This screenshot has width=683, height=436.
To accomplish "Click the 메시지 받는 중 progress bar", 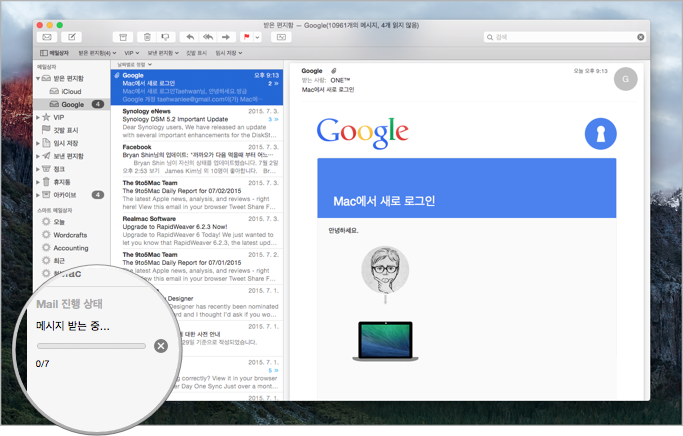I will tap(91, 346).
